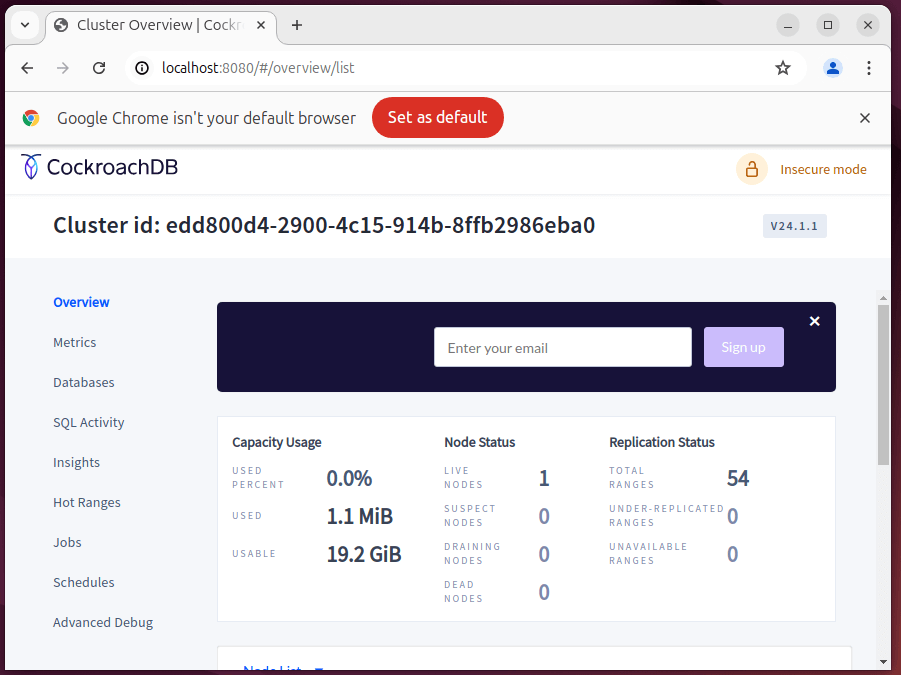The height and width of the screenshot is (675, 901).
Task: Click the Unavailable Ranges label
Action: (x=648, y=554)
